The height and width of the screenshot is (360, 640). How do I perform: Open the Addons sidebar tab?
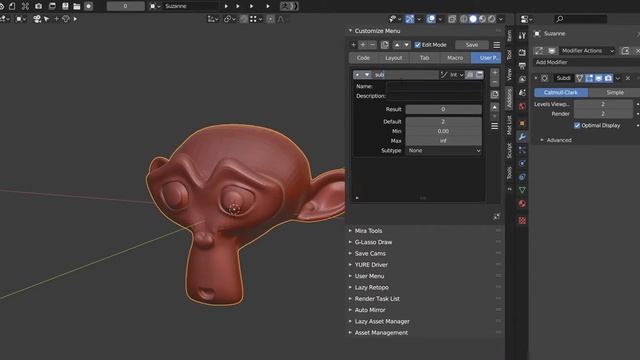[x=509, y=98]
